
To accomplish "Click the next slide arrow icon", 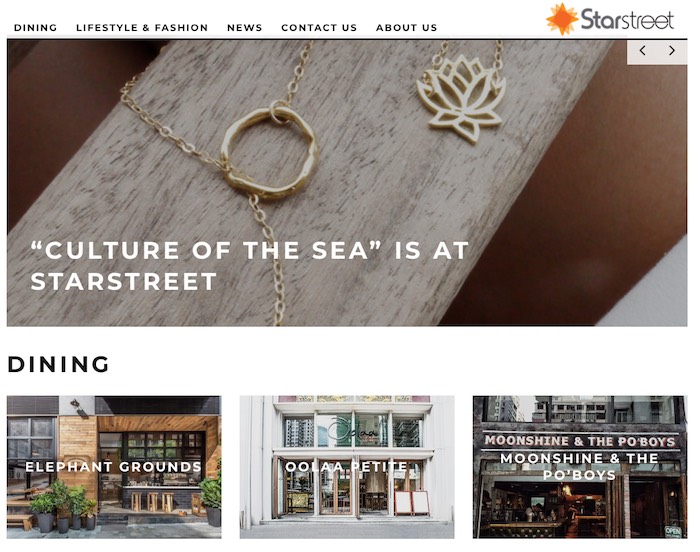I will pyautogui.click(x=671, y=50).
